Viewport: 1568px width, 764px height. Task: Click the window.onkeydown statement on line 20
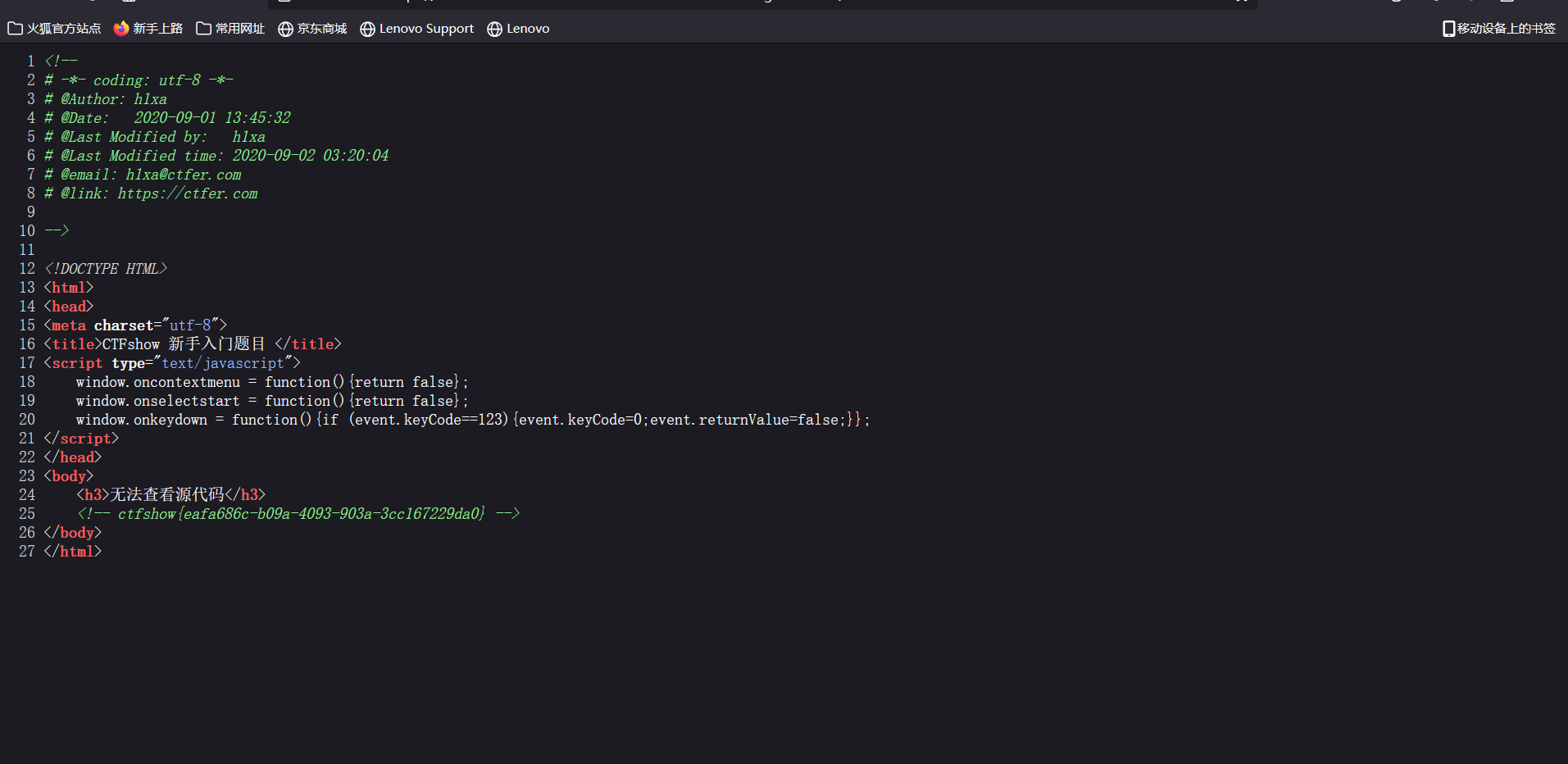472,420
